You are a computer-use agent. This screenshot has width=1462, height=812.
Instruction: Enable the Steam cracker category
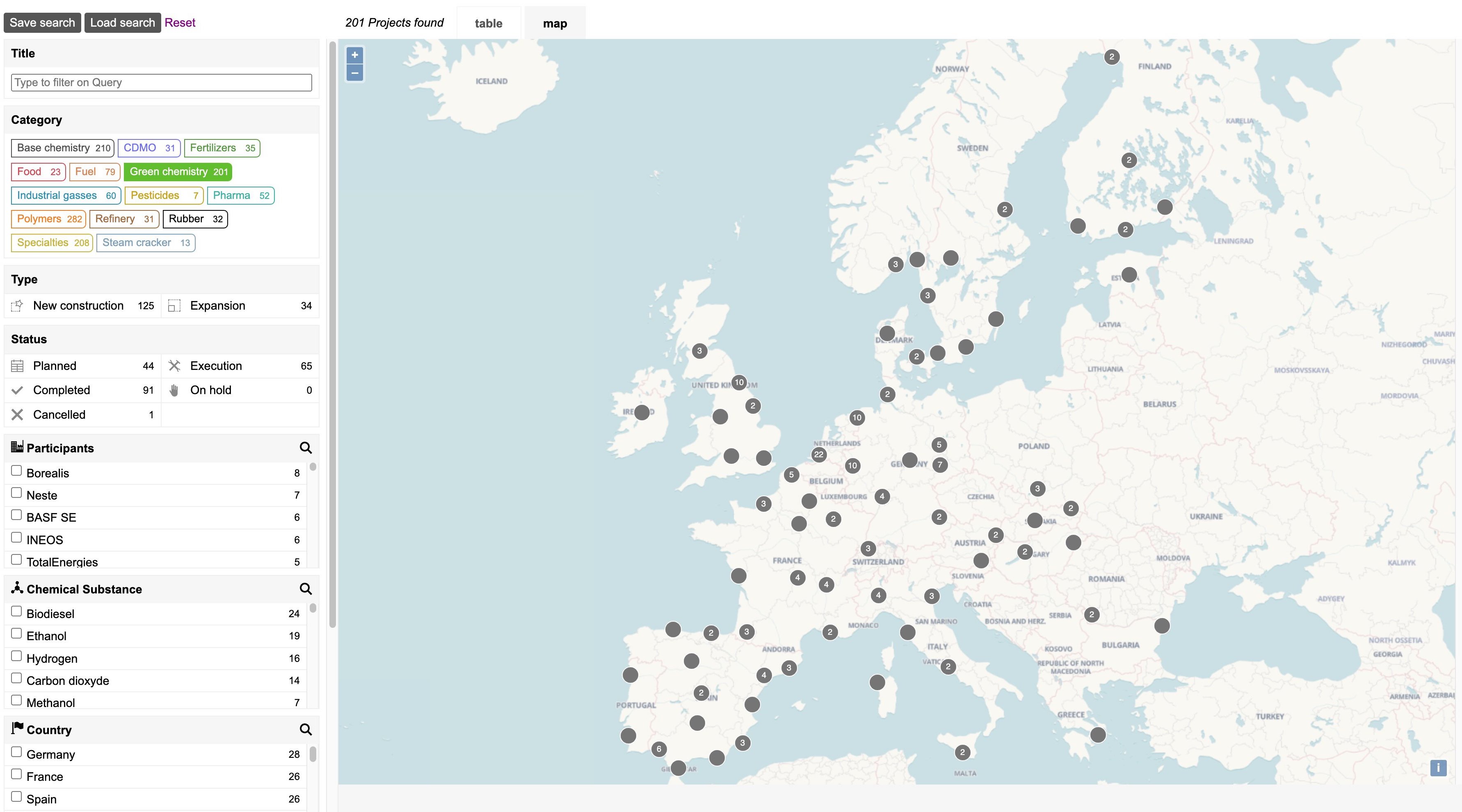pyautogui.click(x=145, y=242)
